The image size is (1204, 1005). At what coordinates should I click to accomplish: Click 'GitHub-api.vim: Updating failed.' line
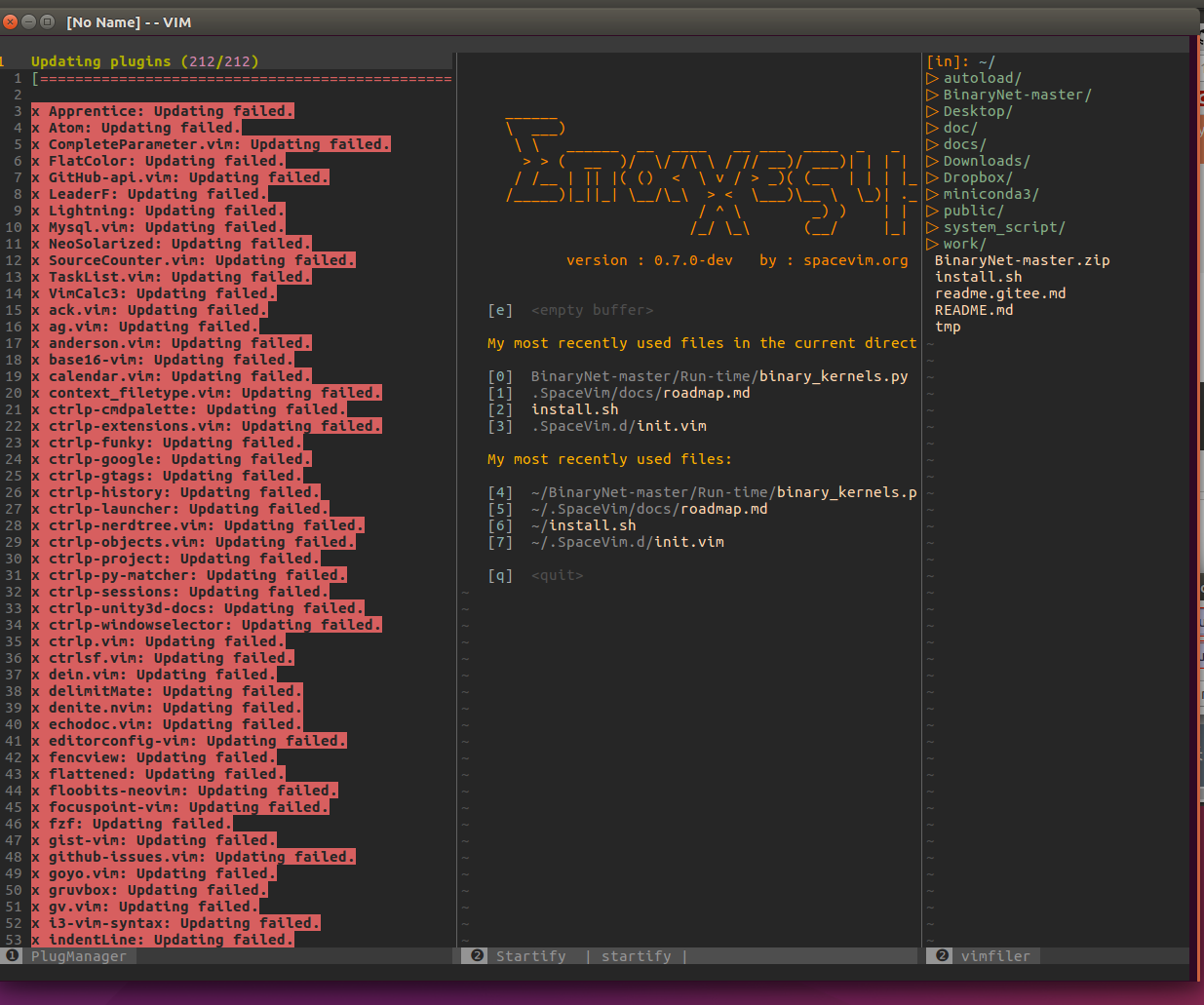(179, 177)
